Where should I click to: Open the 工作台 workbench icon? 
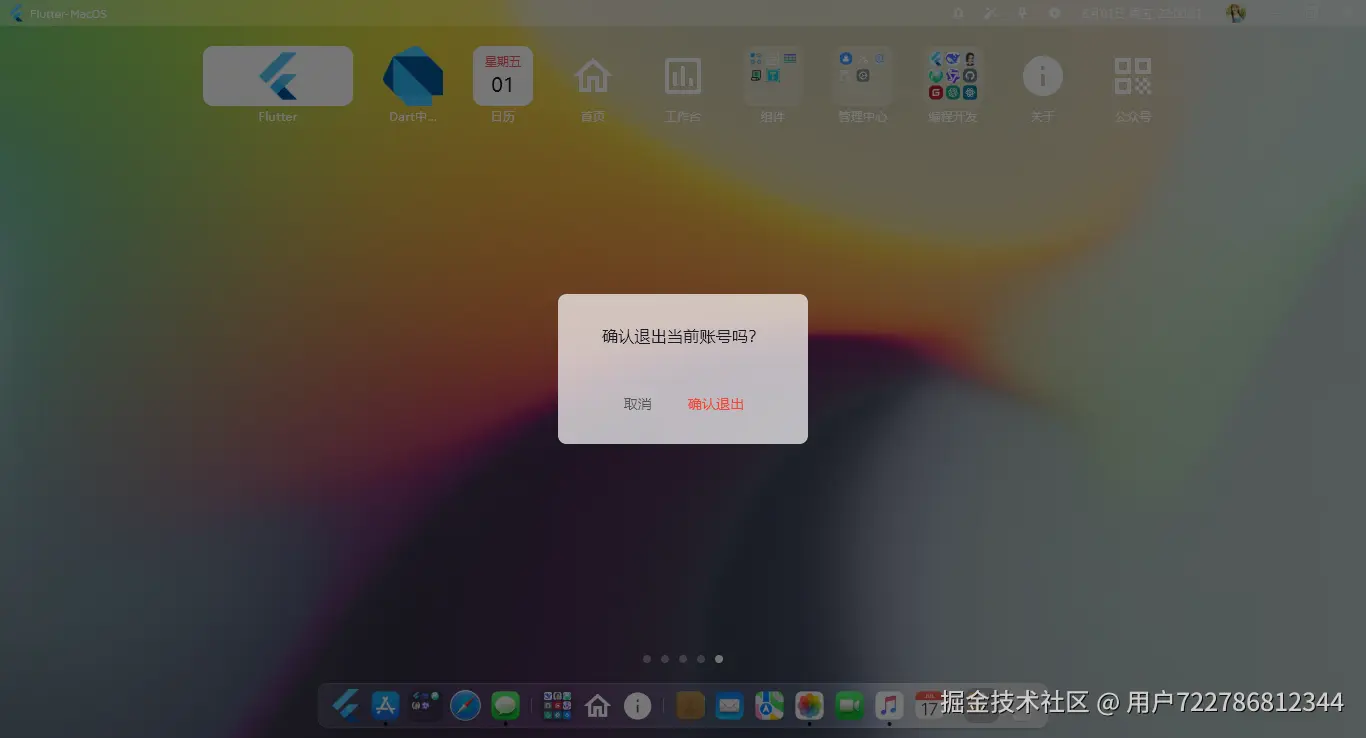point(682,75)
